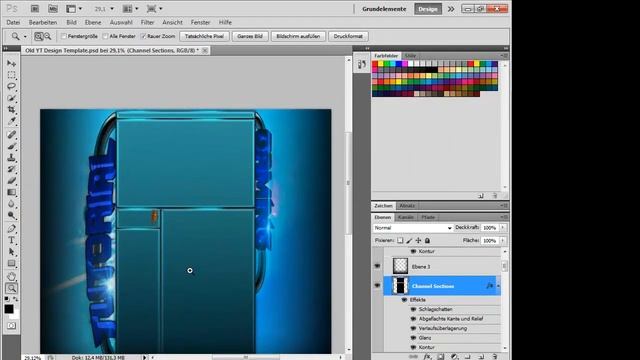The height and width of the screenshot is (360, 640).
Task: Open the Ebene menu
Action: click(x=93, y=22)
